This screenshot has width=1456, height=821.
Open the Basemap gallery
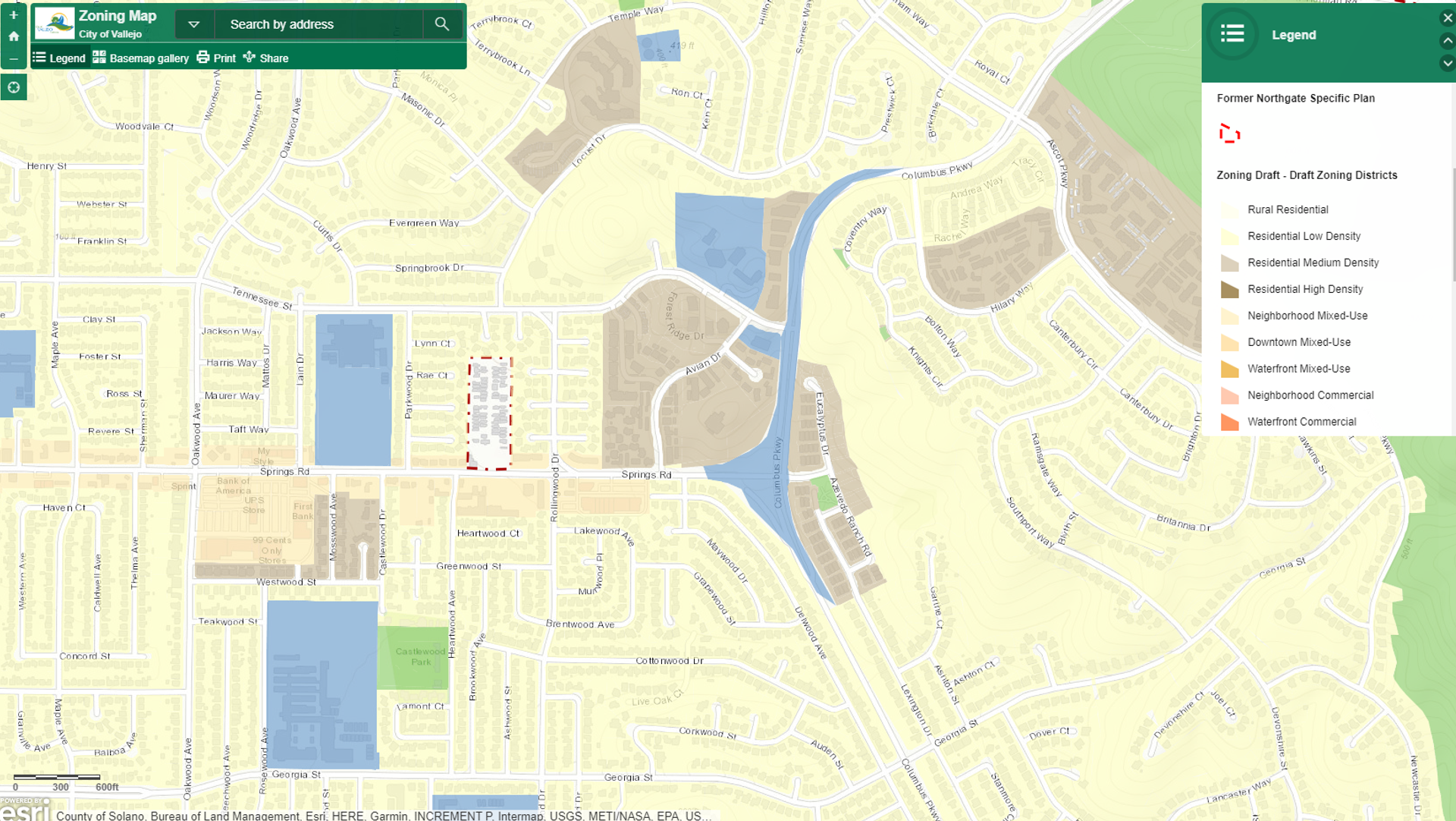141,58
